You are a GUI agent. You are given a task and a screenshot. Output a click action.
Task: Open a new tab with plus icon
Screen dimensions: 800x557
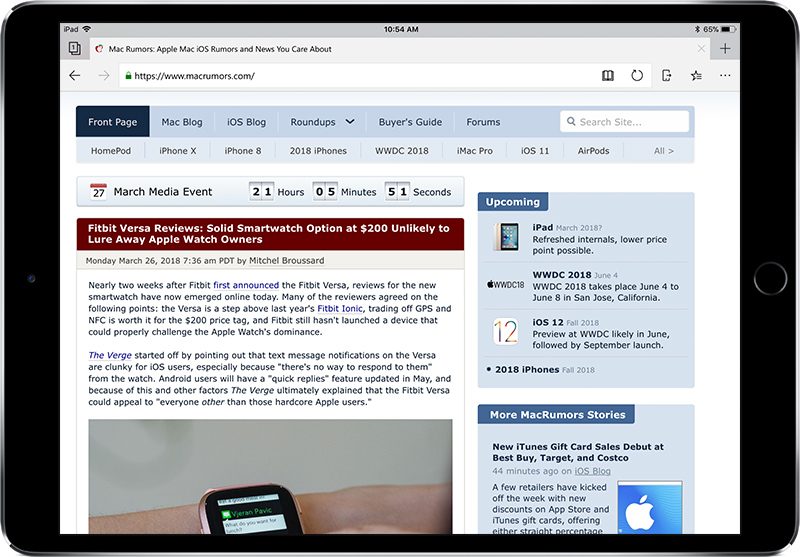click(x=725, y=48)
